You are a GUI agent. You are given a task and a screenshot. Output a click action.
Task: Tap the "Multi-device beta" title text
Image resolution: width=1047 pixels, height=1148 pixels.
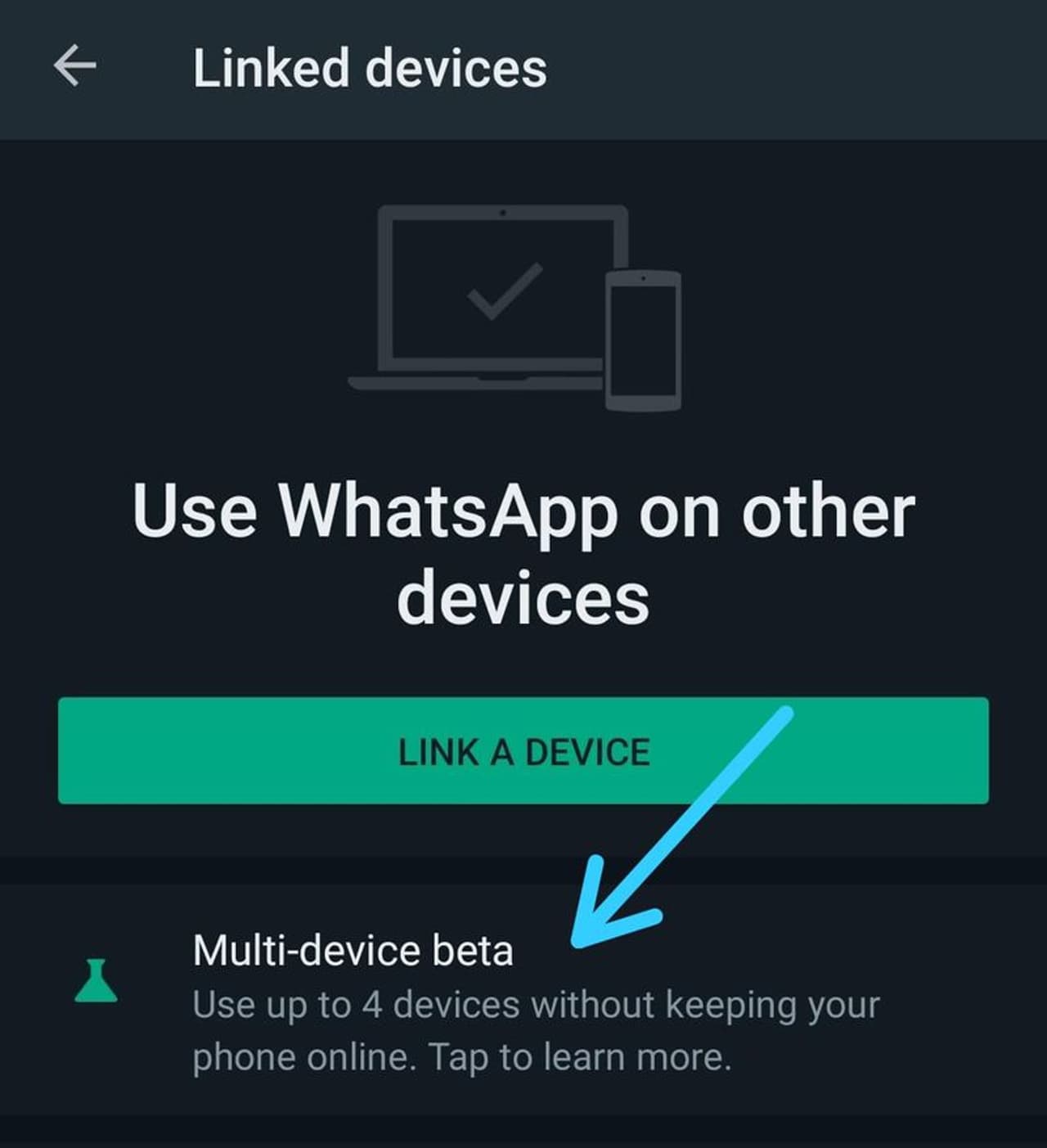[353, 951]
